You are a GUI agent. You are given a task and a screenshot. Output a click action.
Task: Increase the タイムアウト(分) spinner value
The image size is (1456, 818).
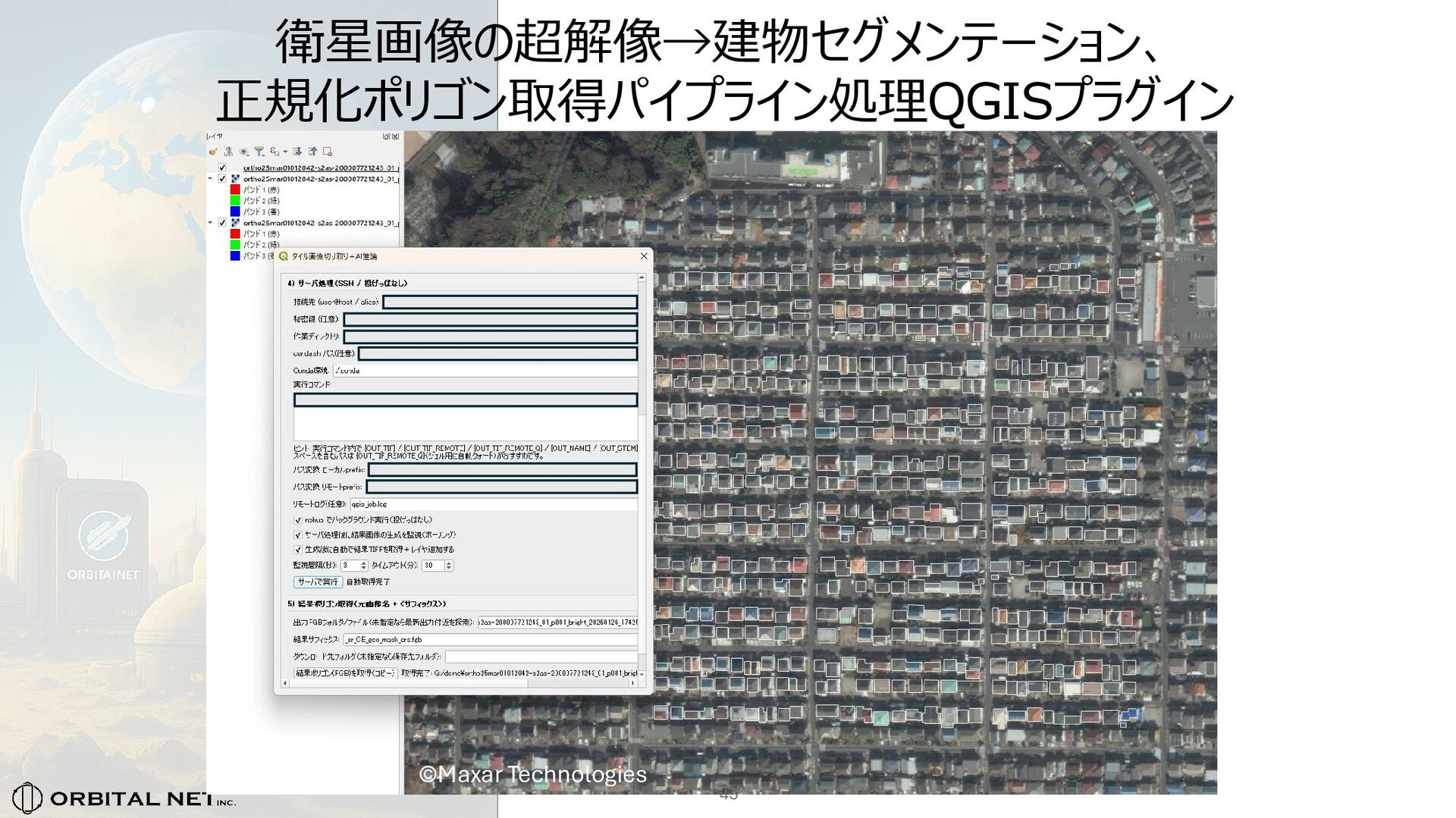click(449, 563)
